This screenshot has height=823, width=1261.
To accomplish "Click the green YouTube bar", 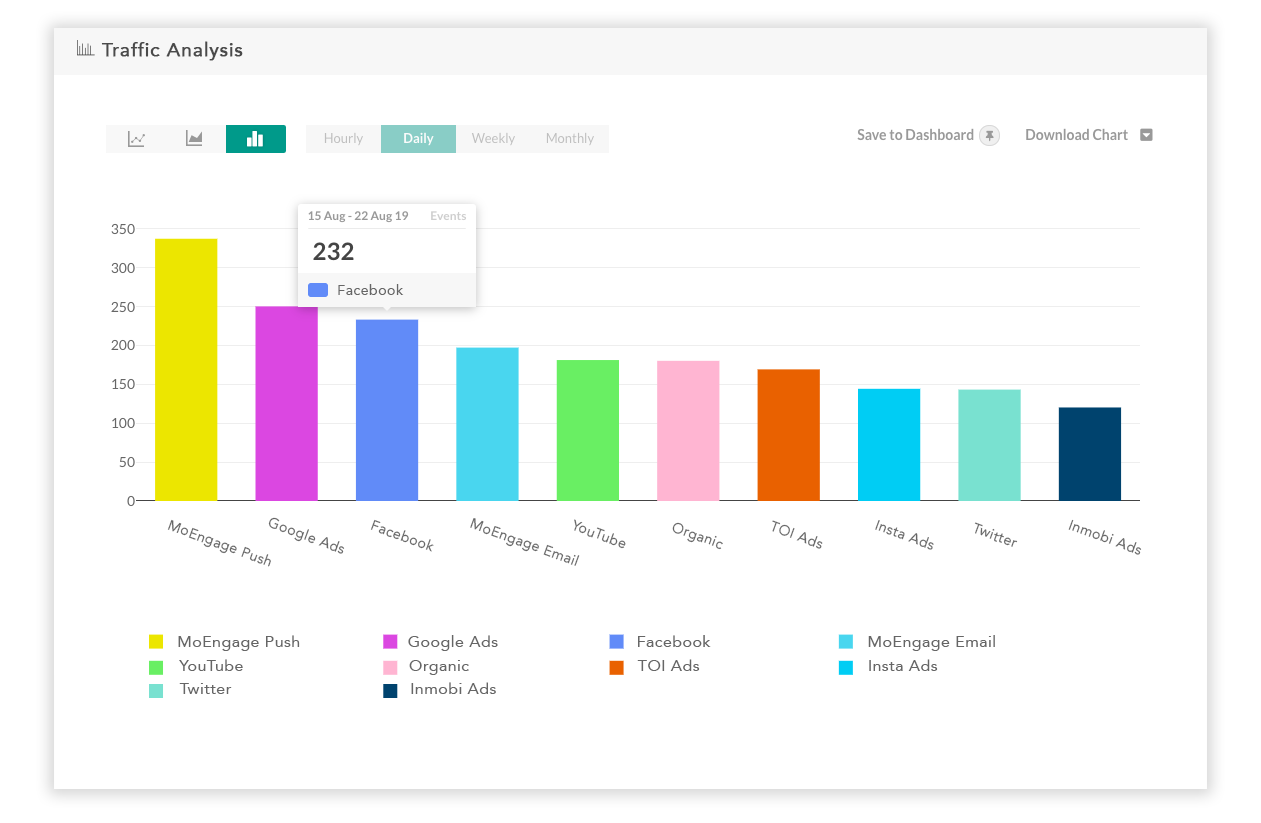I will click(588, 430).
